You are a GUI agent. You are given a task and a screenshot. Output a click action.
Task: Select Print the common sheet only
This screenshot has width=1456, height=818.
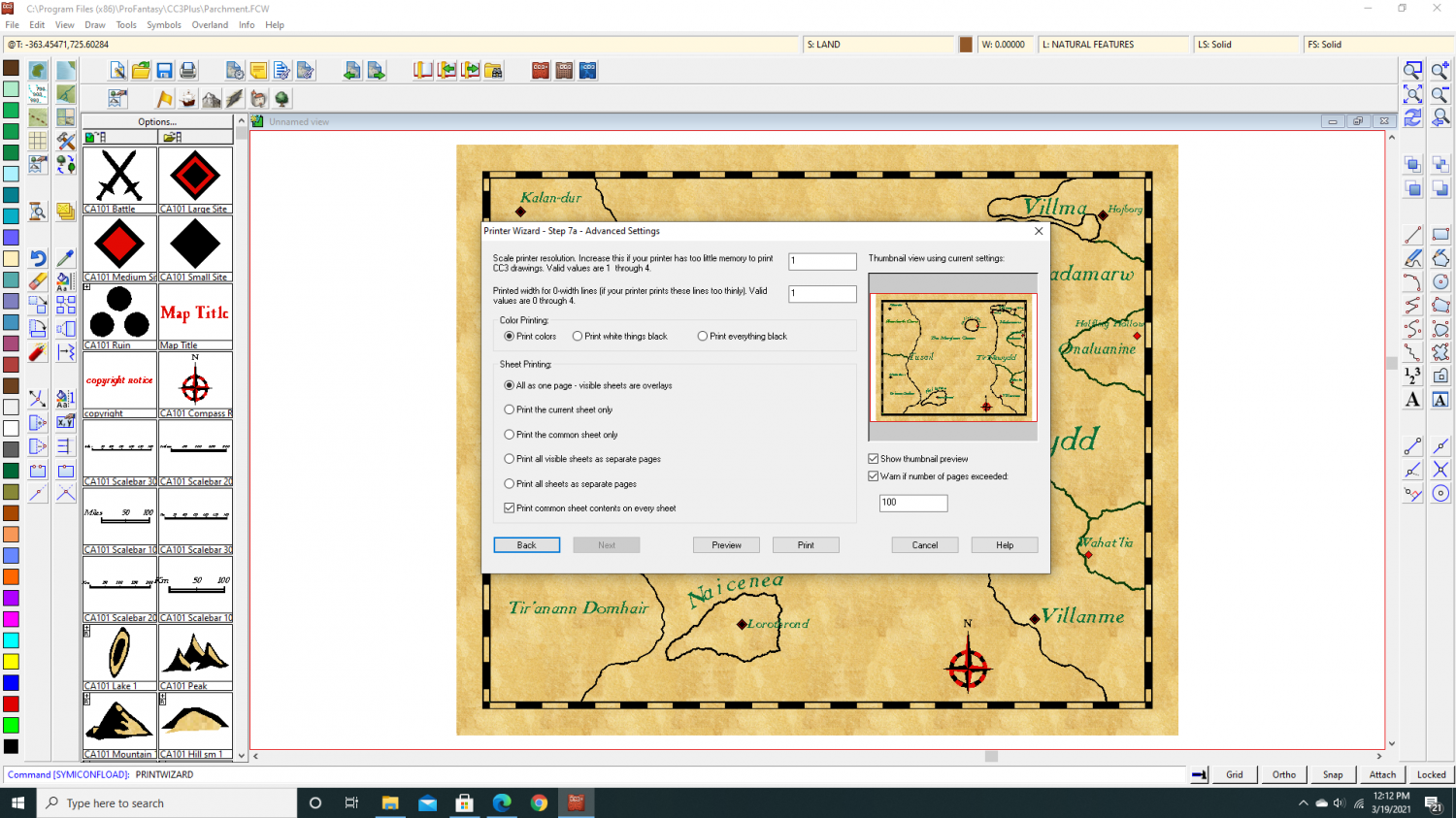[561, 435]
